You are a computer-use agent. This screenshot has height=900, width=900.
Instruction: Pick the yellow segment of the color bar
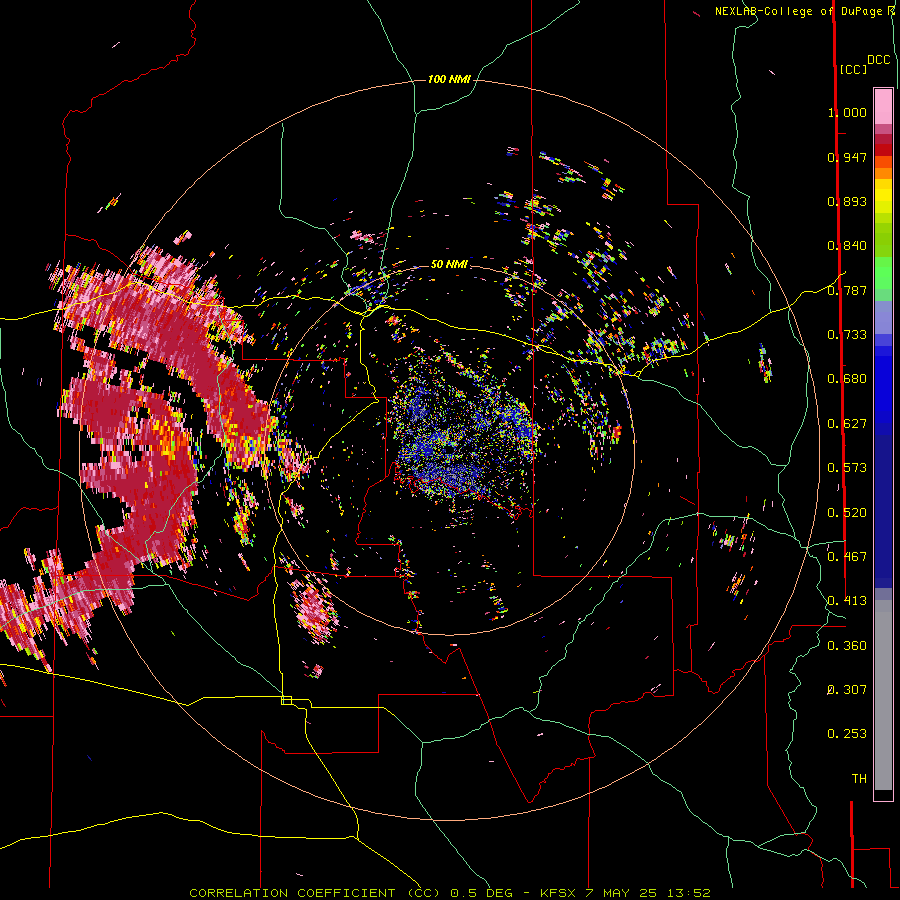[883, 196]
